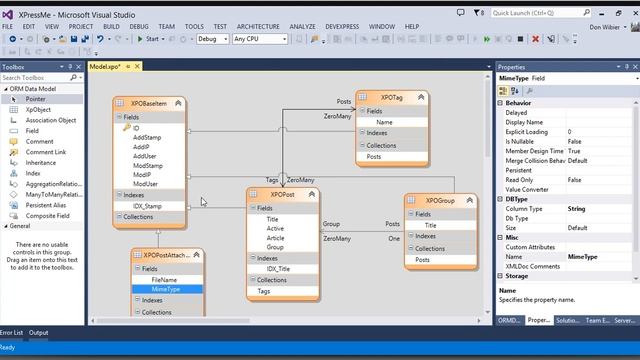Close the Model.xpo tab
The width and height of the screenshot is (640, 360).
(x=138, y=66)
